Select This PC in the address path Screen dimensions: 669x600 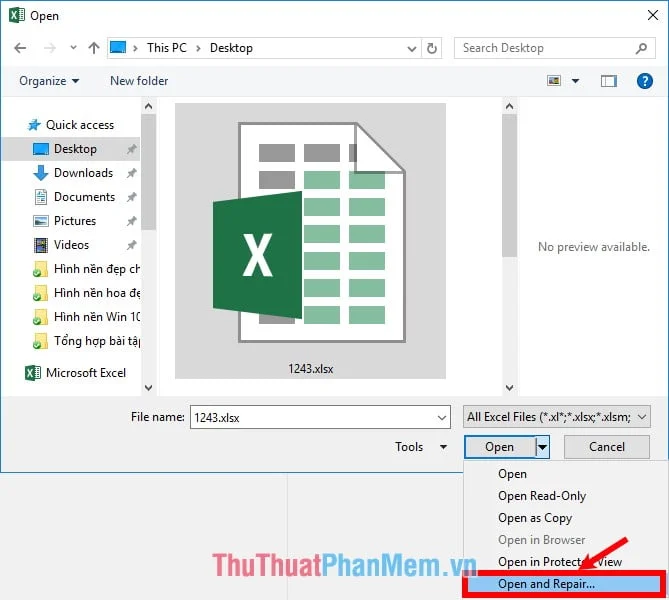point(167,48)
